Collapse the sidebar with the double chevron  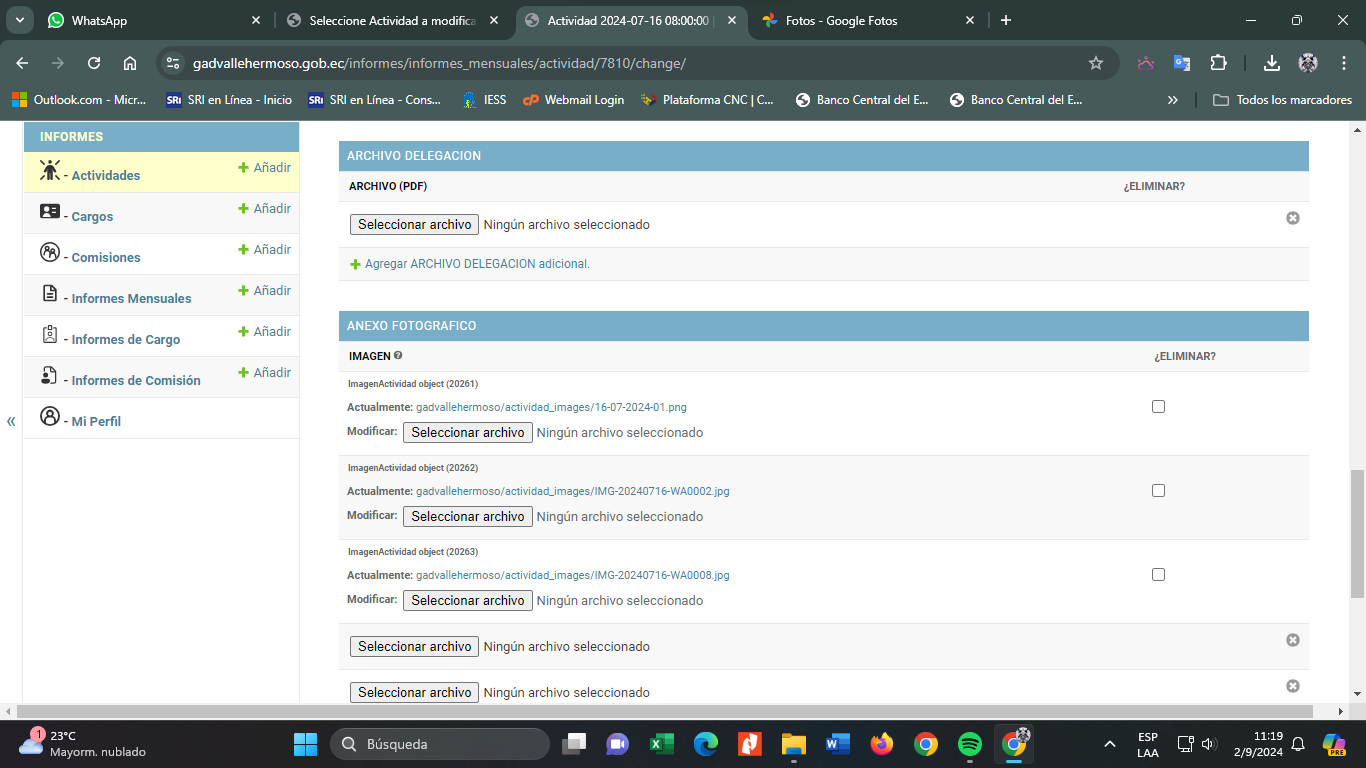[11, 421]
